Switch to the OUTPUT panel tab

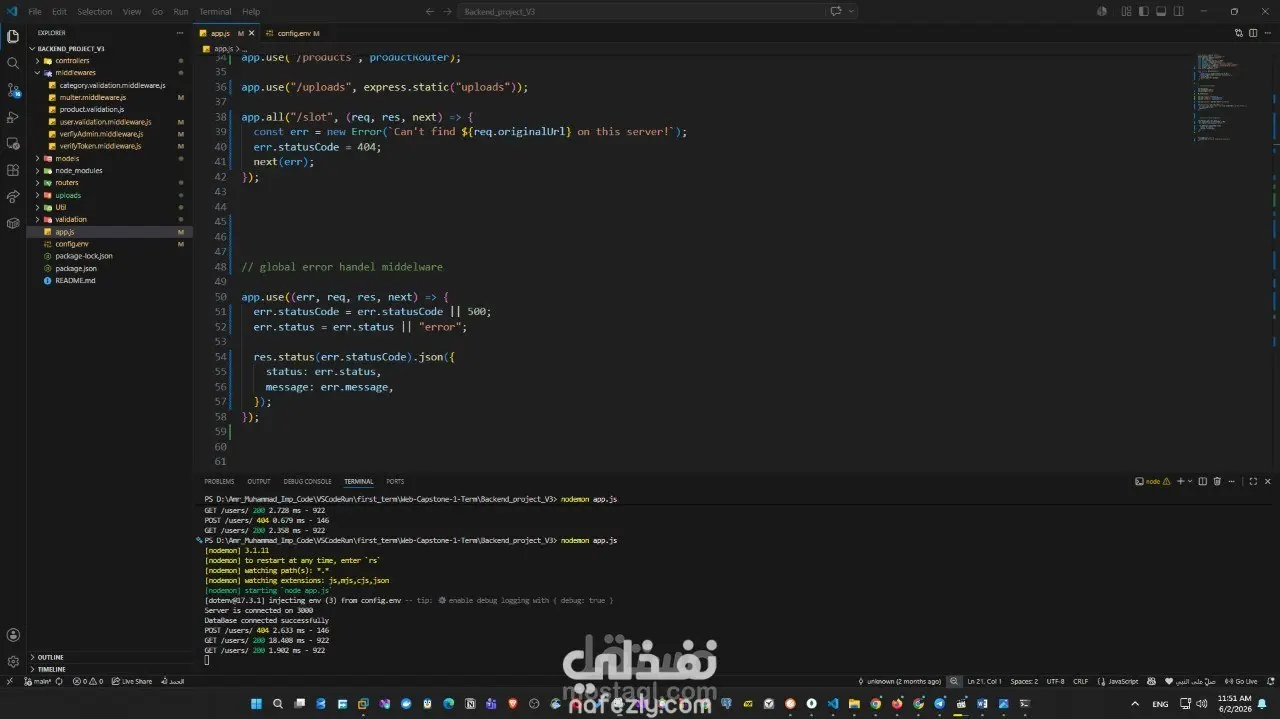(259, 481)
